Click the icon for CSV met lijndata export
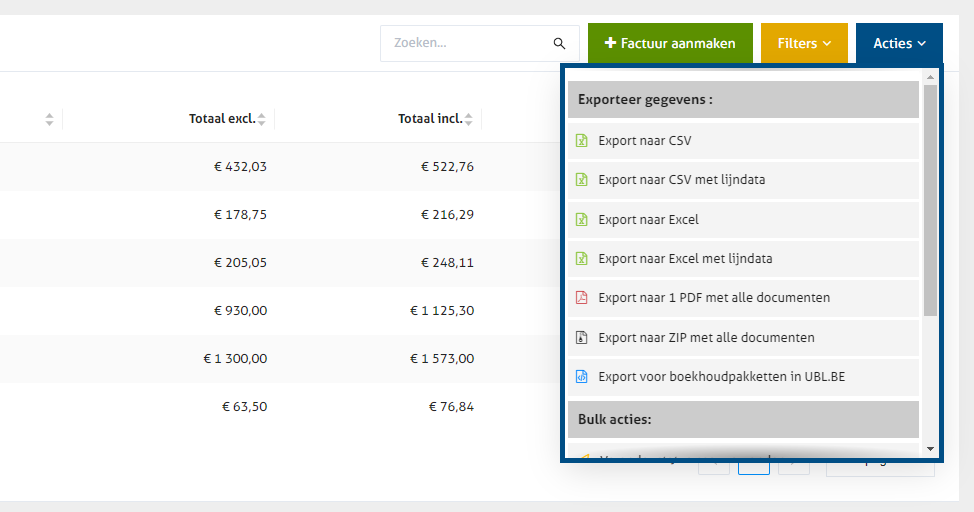Screen dimensions: 974x512 click(582, 180)
